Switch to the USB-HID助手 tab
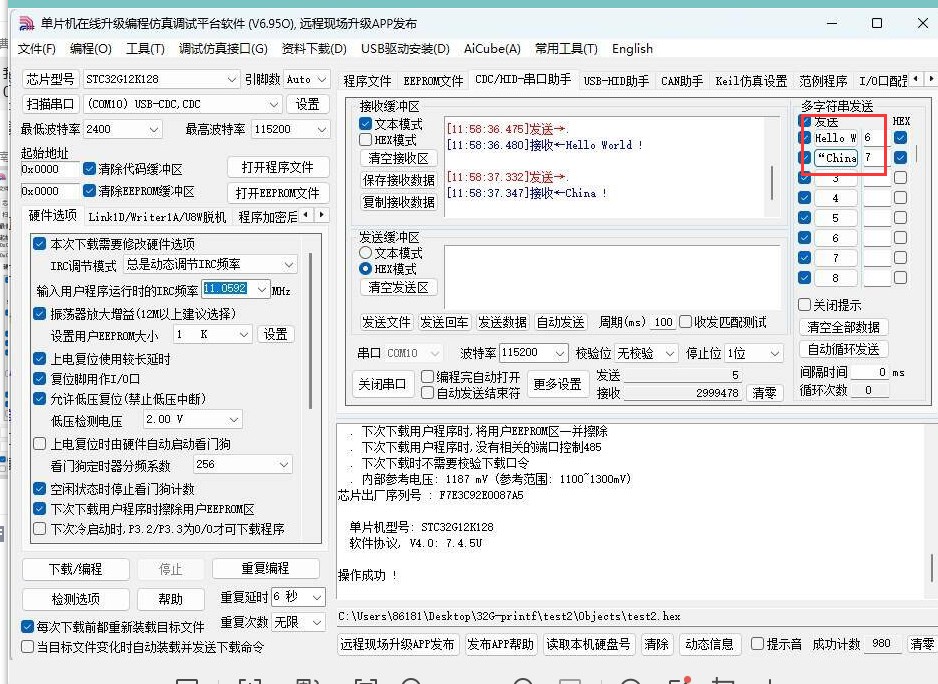The height and width of the screenshot is (684, 938). coord(616,81)
